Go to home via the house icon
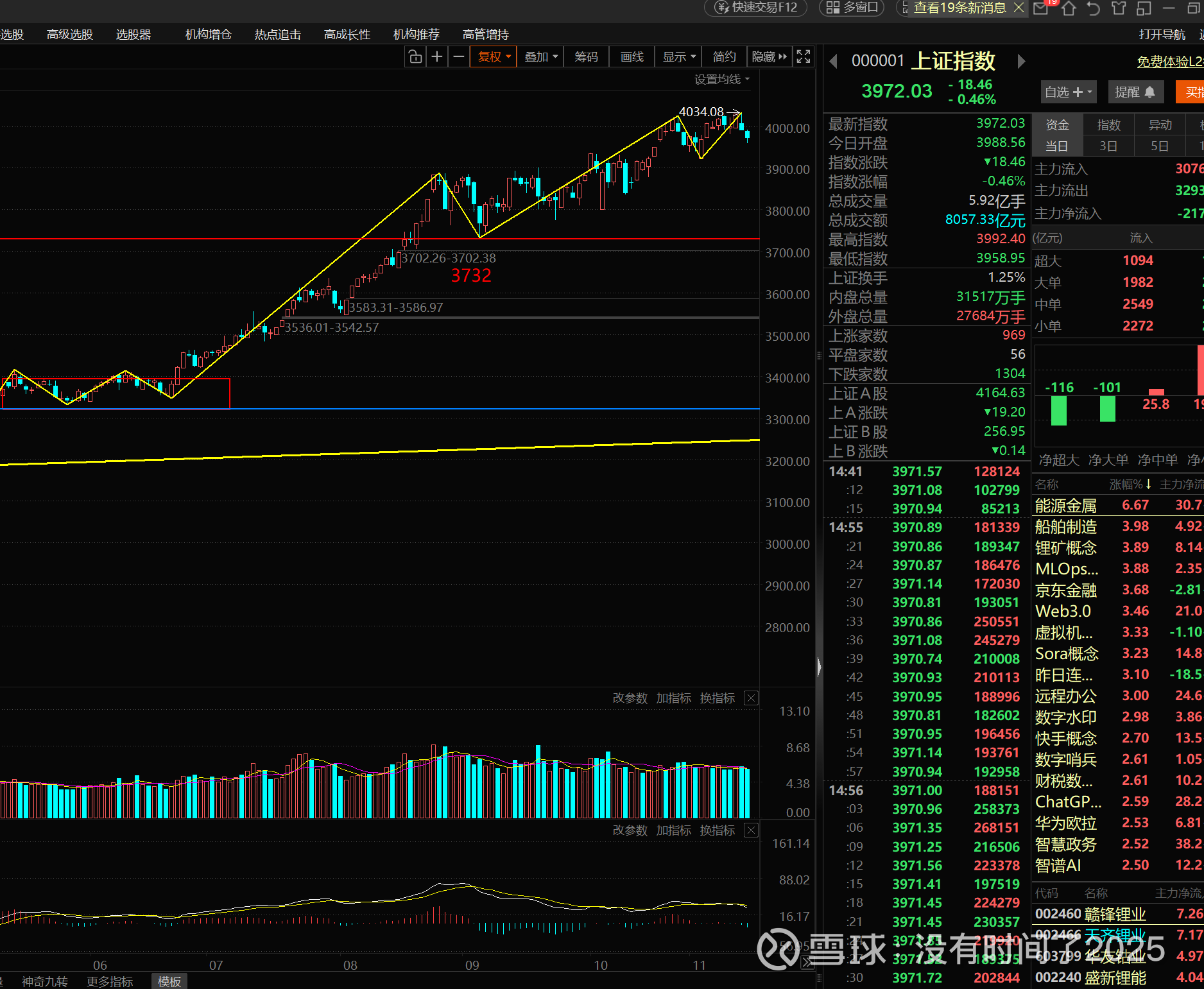The image size is (1204, 989). (x=1069, y=8)
